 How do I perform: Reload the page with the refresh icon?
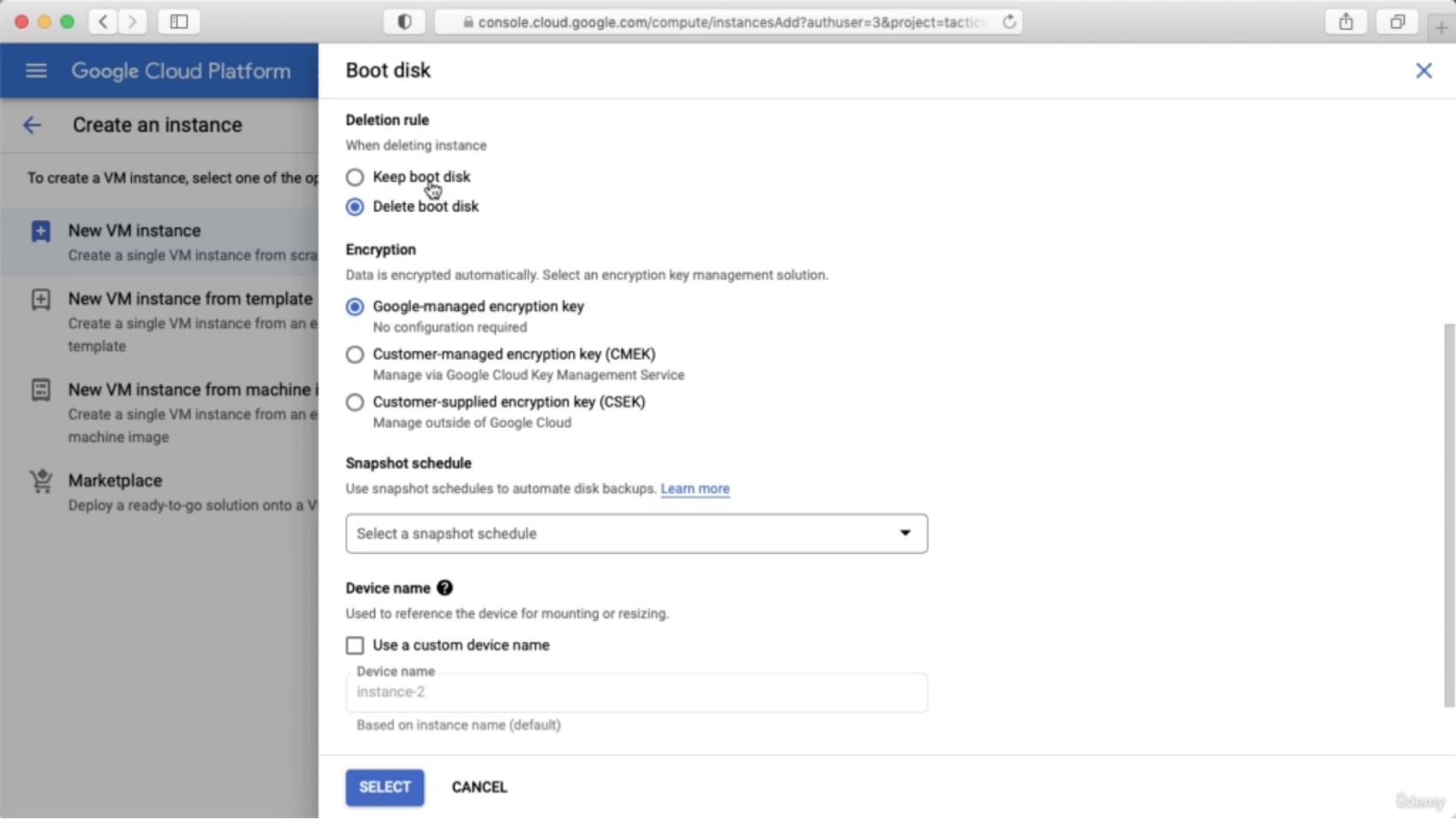[x=1010, y=22]
